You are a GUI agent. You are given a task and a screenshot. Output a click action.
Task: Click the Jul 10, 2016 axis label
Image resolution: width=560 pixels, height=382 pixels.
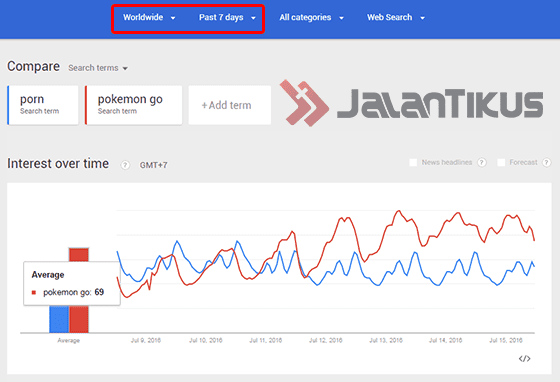(206, 340)
